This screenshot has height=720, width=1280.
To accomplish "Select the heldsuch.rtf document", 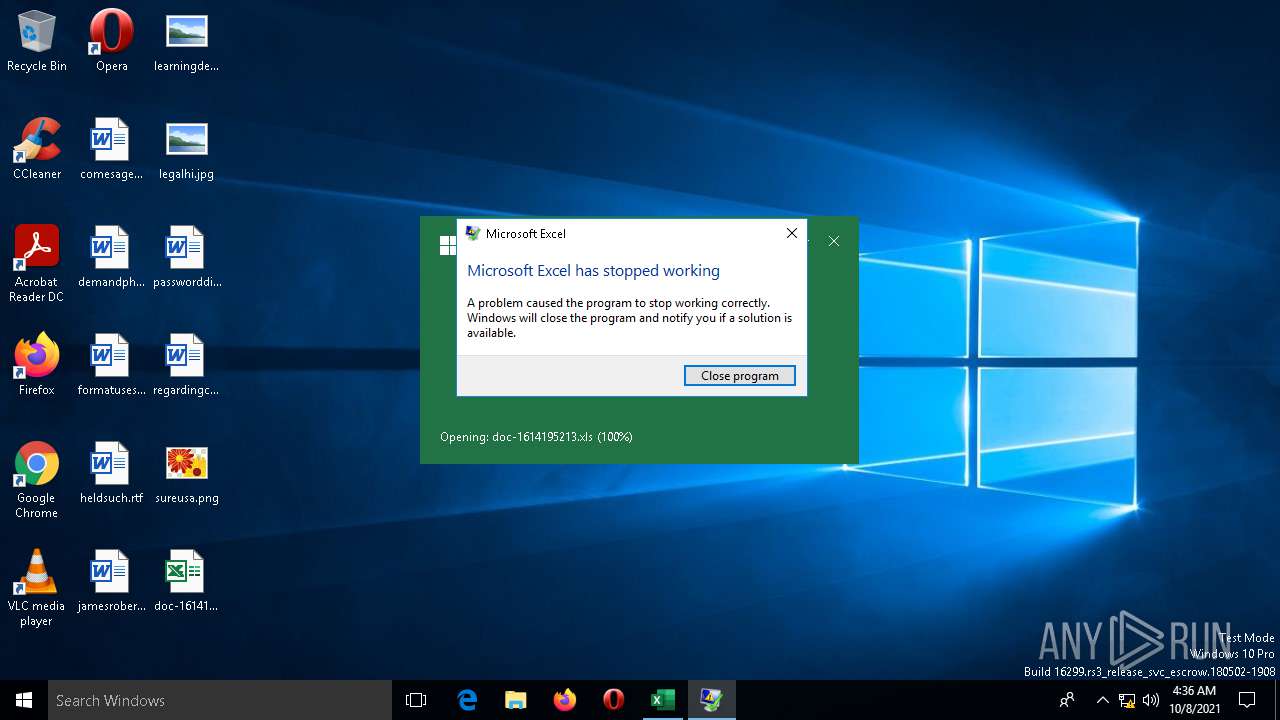I will 111,474.
